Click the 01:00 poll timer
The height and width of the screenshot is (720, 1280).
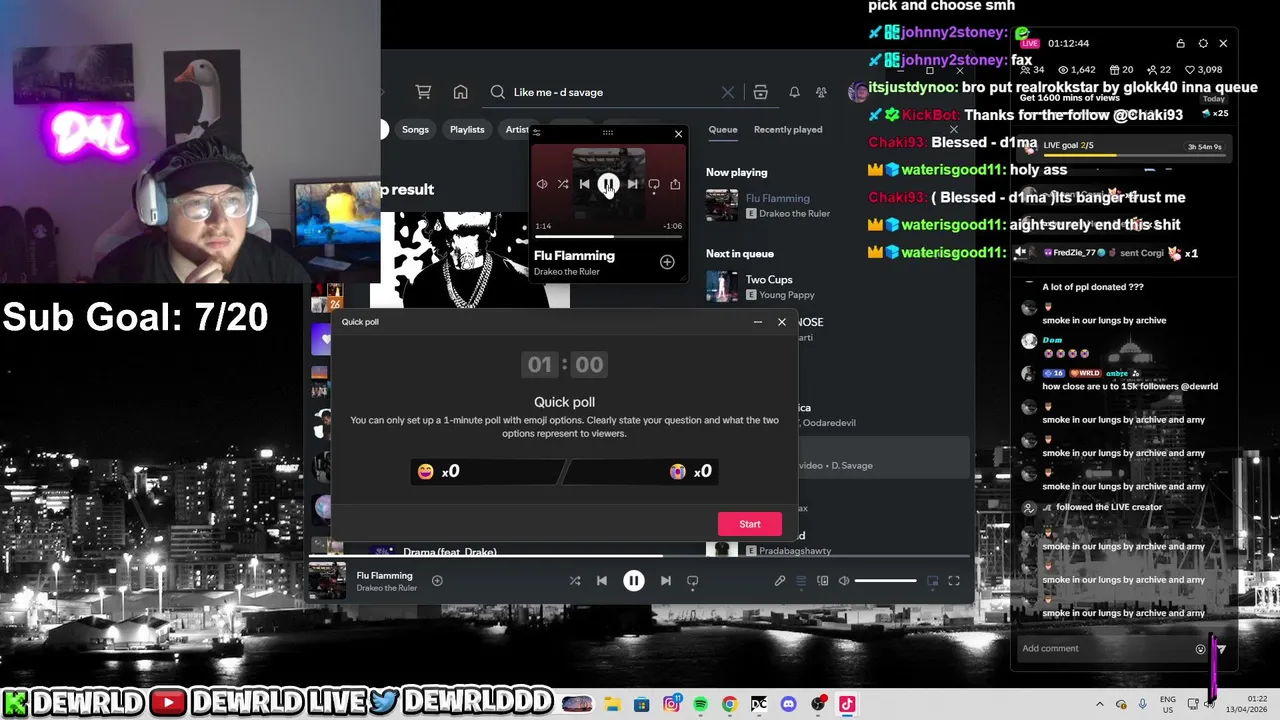pos(564,365)
